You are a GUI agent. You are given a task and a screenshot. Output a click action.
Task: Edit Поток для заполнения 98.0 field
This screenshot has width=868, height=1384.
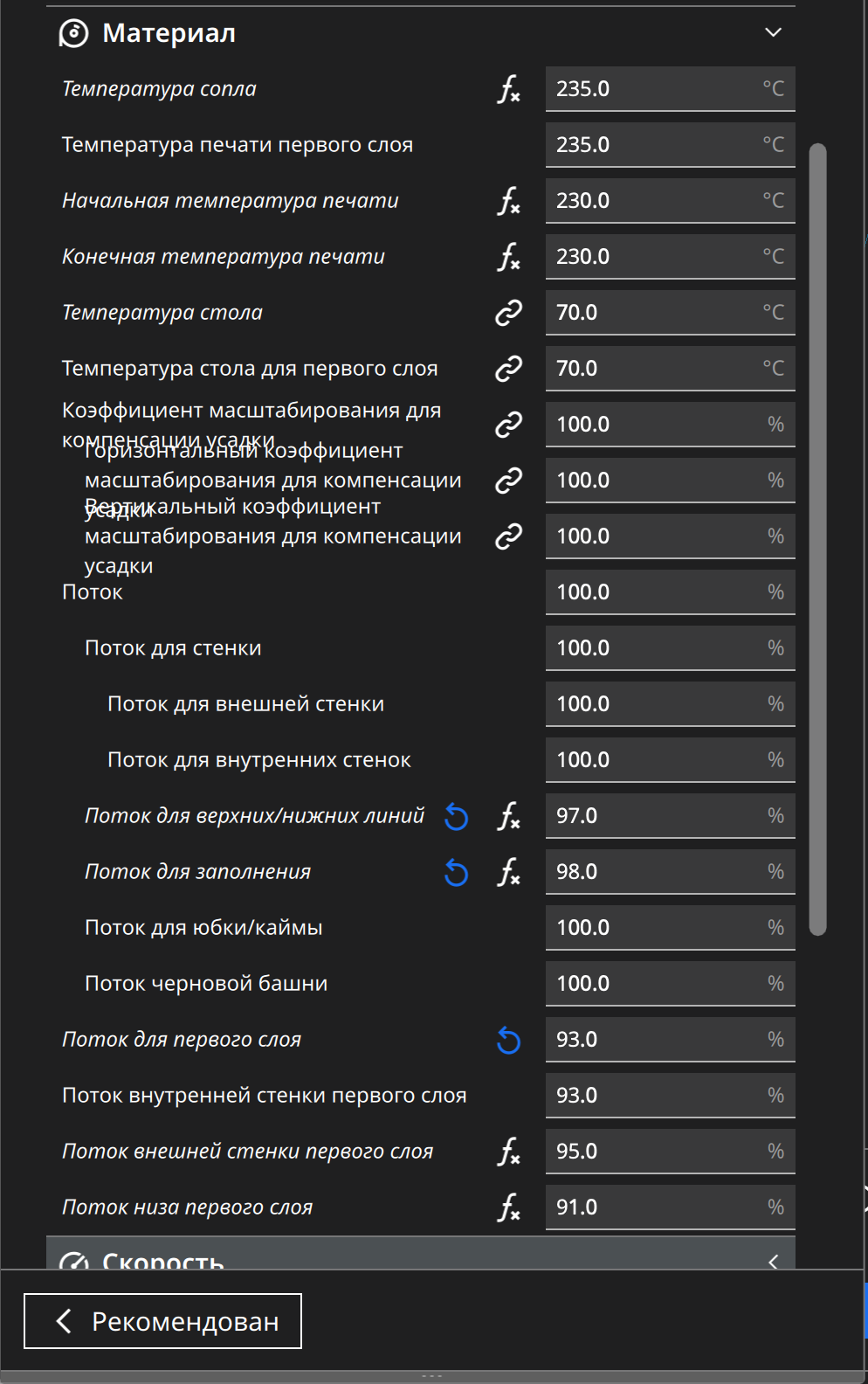671,872
